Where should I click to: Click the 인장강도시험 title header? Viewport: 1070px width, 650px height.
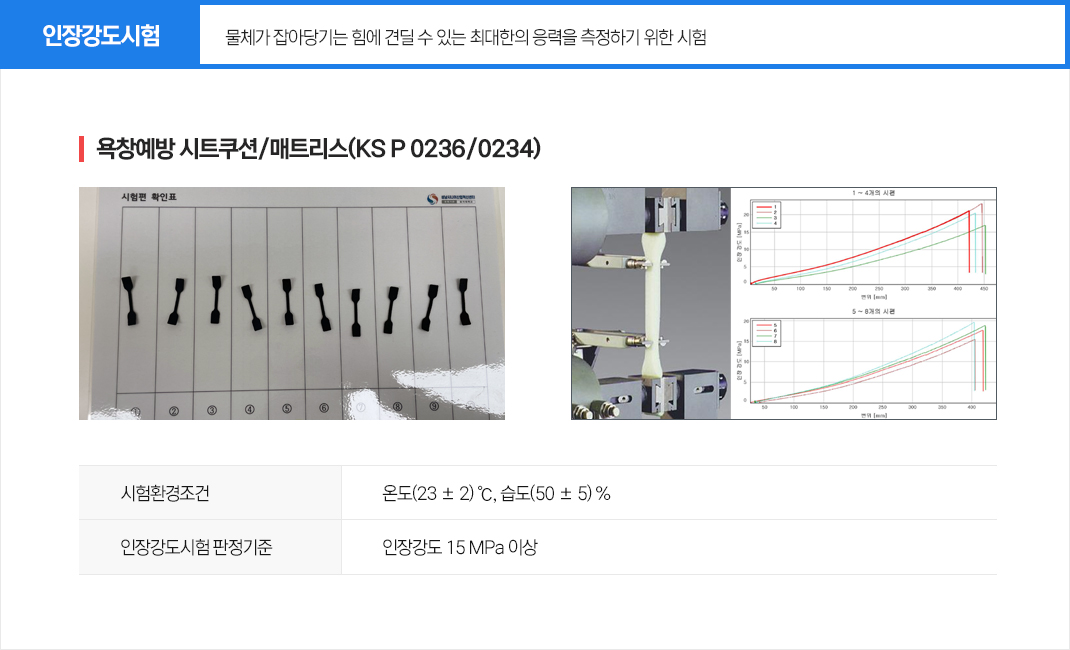101,35
